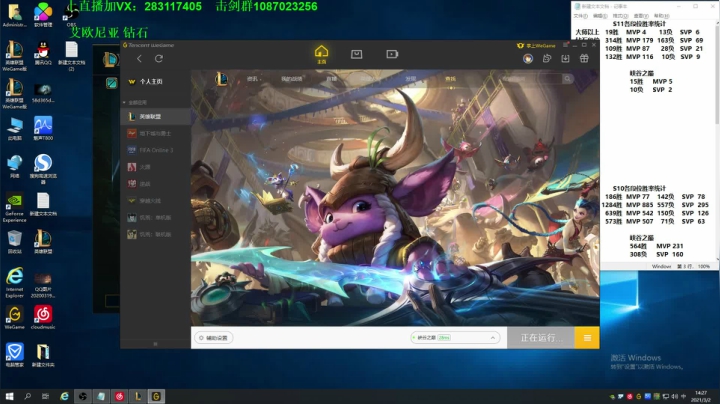This screenshot has width=720, height=404.
Task: Select 饥荒：单机版 in the game list
Action: point(155,218)
